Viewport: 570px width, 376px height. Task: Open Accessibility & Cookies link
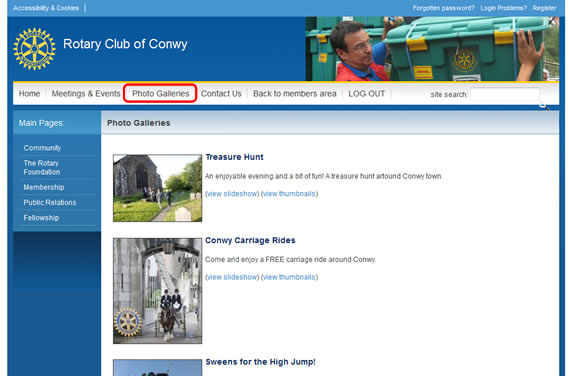pos(46,8)
